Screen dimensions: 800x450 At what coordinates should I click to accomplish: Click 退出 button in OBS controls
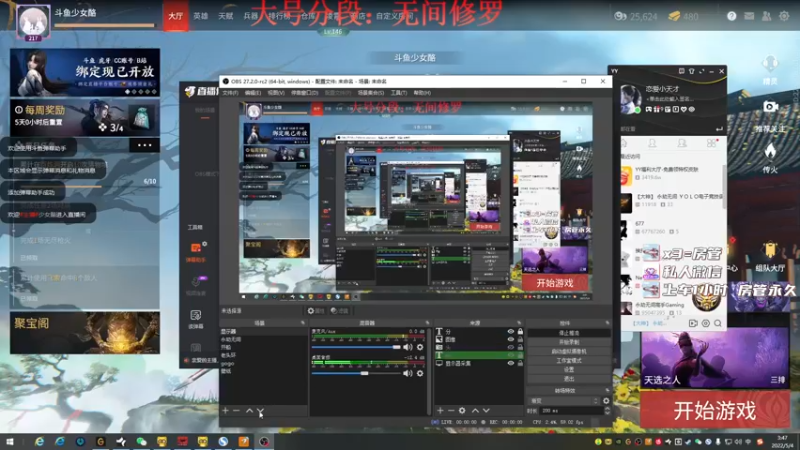[569, 379]
